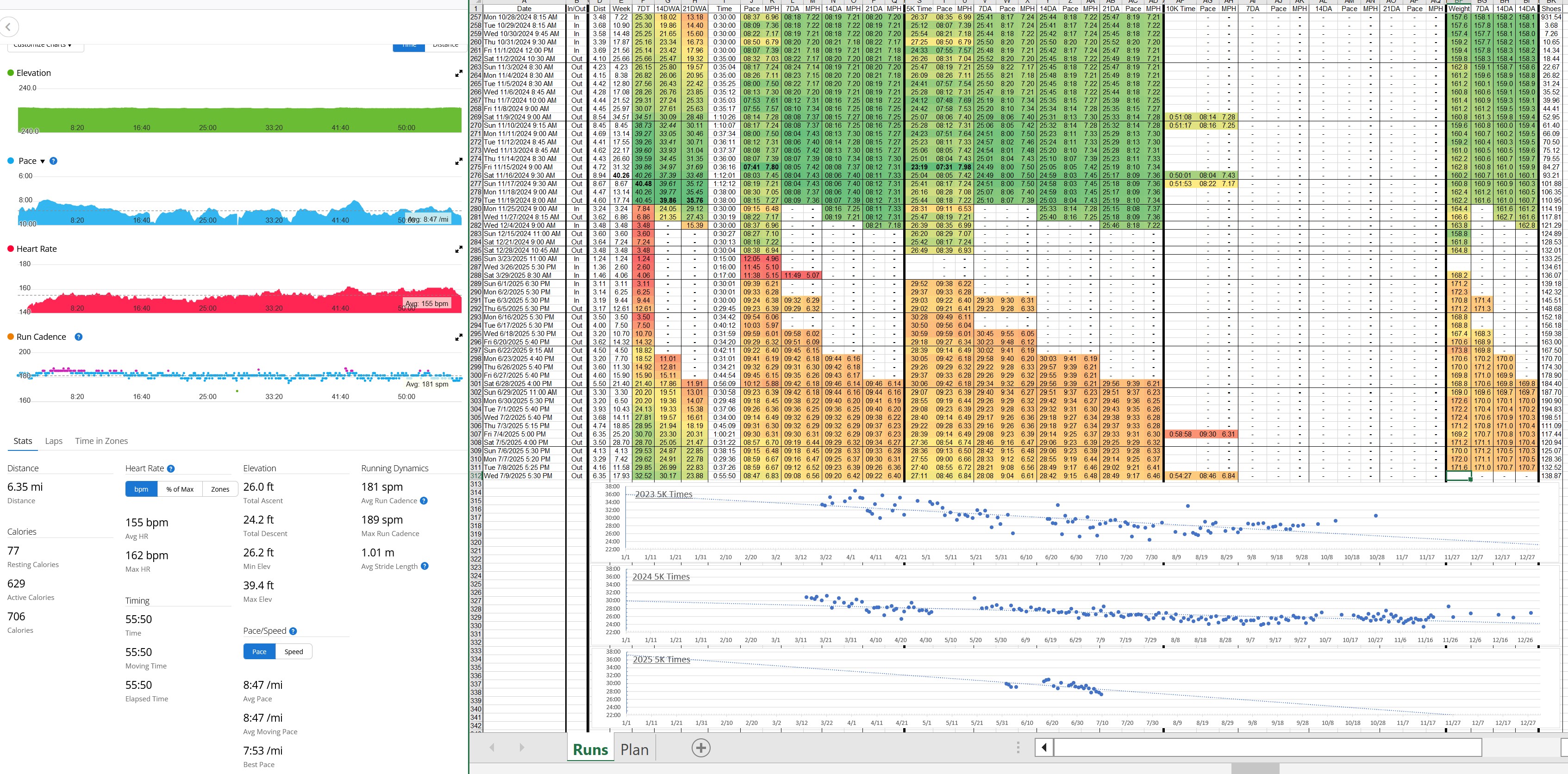1568x774 pixels.
Task: Open the Runs sheet tab
Action: click(x=590, y=749)
